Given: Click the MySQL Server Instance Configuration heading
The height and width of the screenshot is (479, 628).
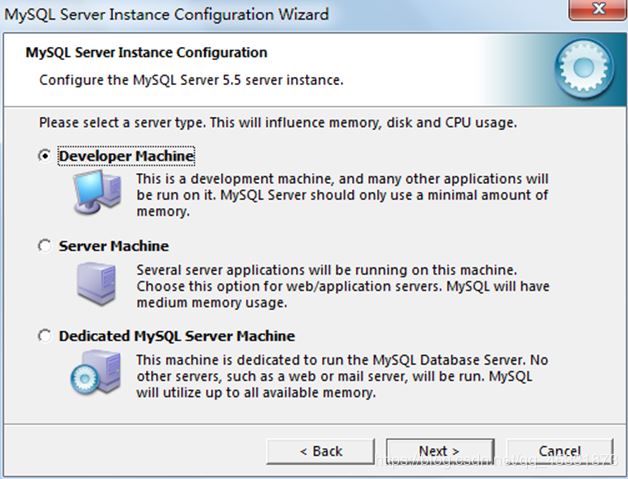Looking at the screenshot, I should tap(147, 52).
